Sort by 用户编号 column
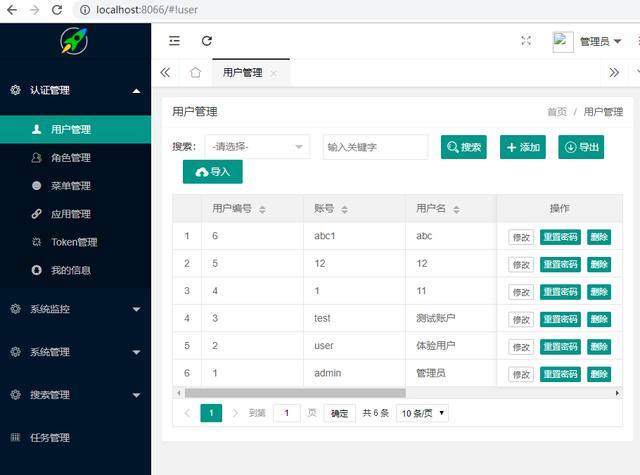The image size is (640, 475). [x=262, y=209]
